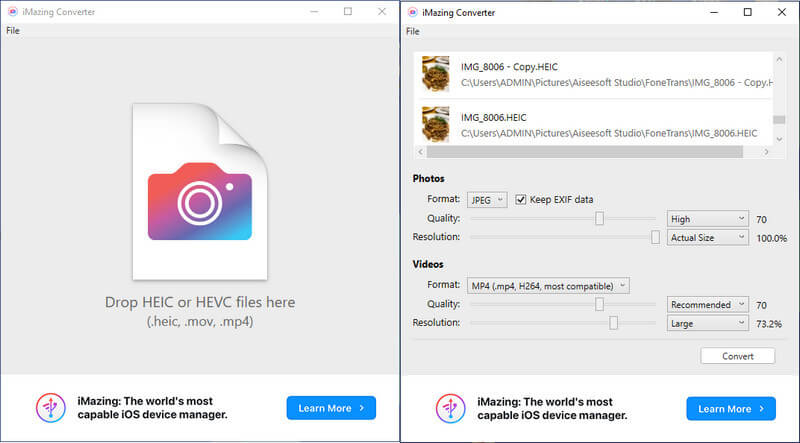Click the camera drop-zone icon in left window

tap(199, 201)
